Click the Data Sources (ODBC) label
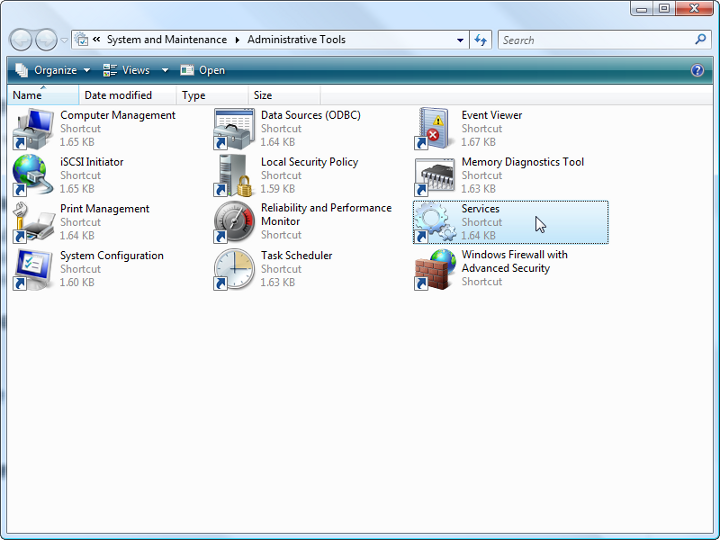 click(x=310, y=115)
